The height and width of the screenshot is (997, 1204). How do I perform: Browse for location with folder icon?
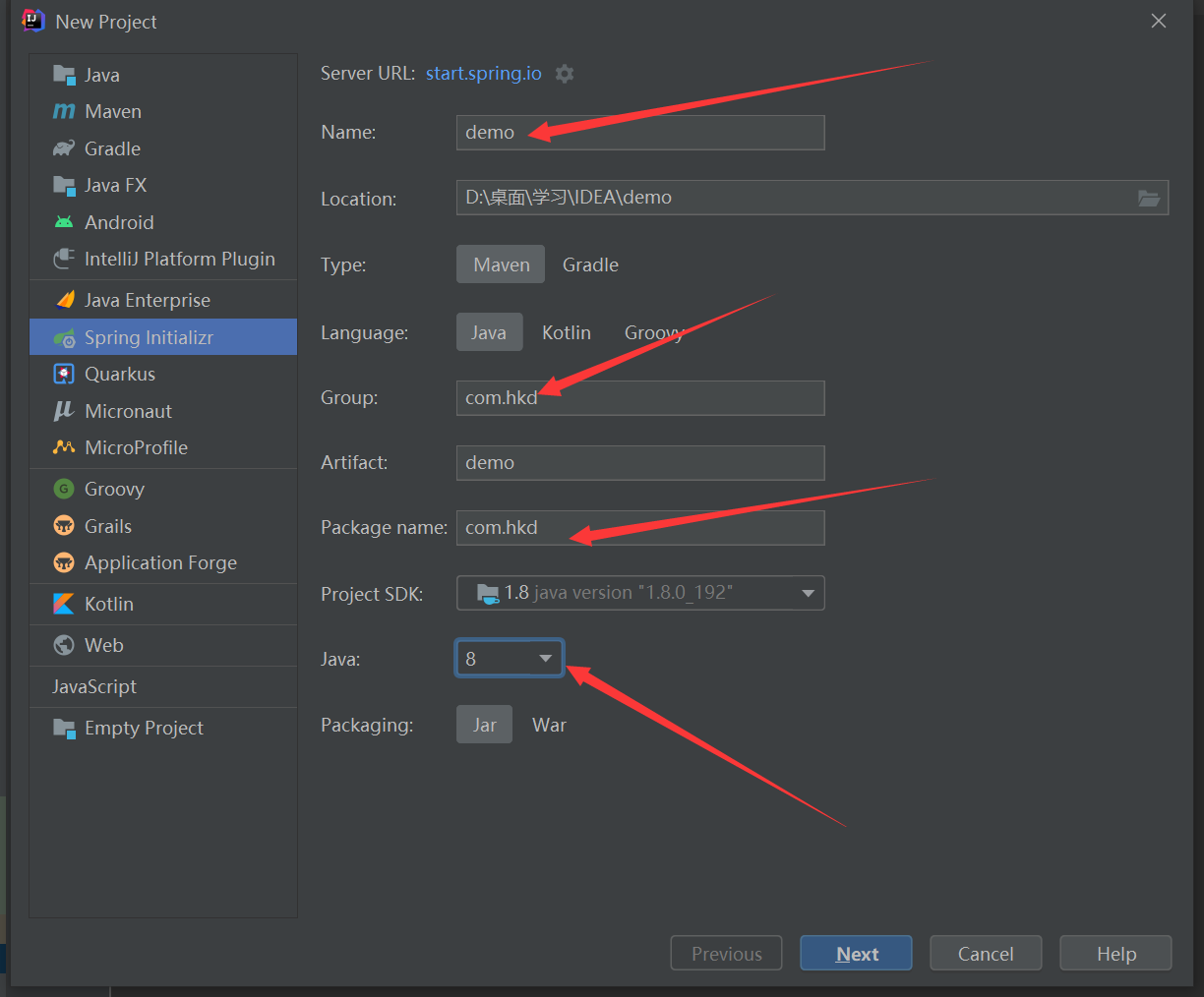click(x=1149, y=198)
